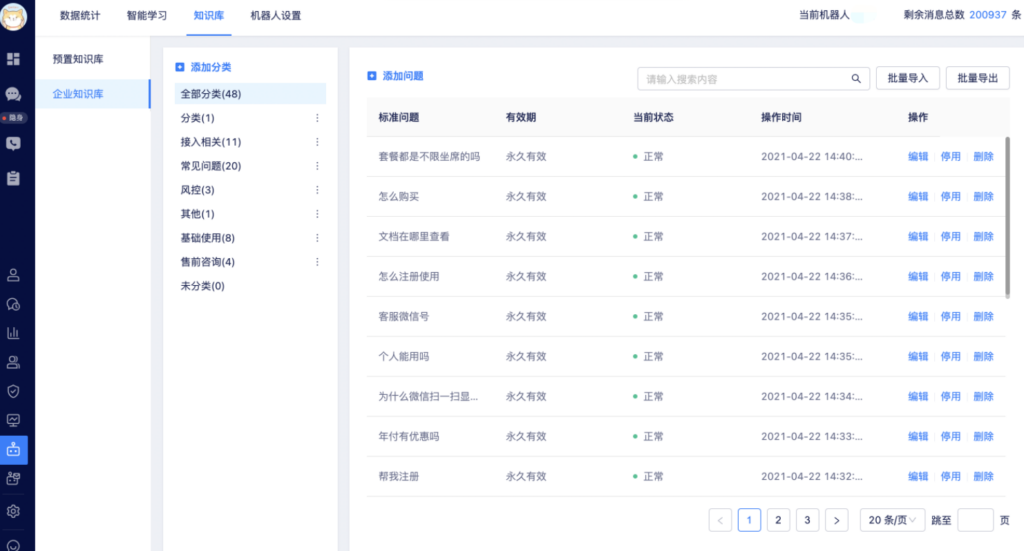
Task: Open the dashboard grid icon in sidebar
Action: coord(13,59)
